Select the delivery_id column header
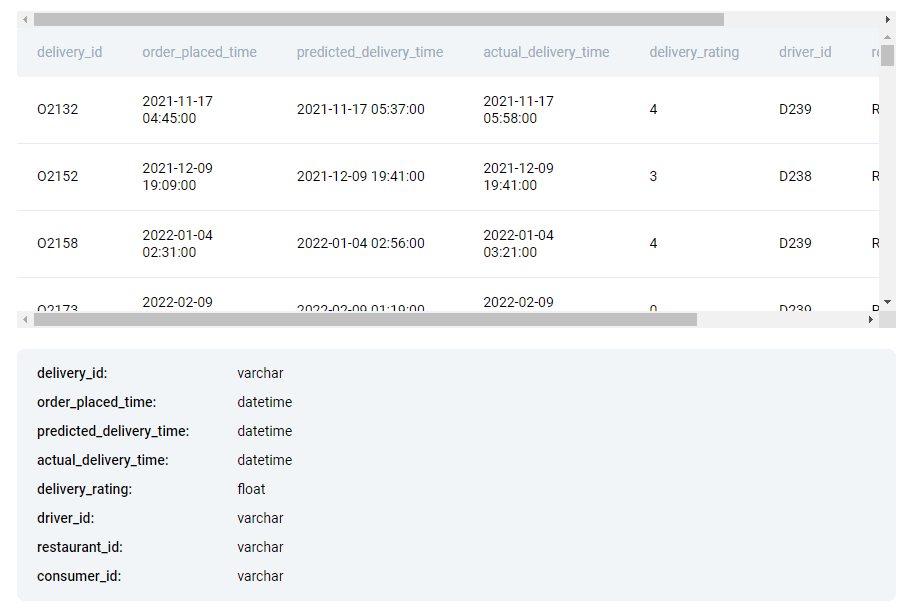The height and width of the screenshot is (615, 910). [69, 52]
